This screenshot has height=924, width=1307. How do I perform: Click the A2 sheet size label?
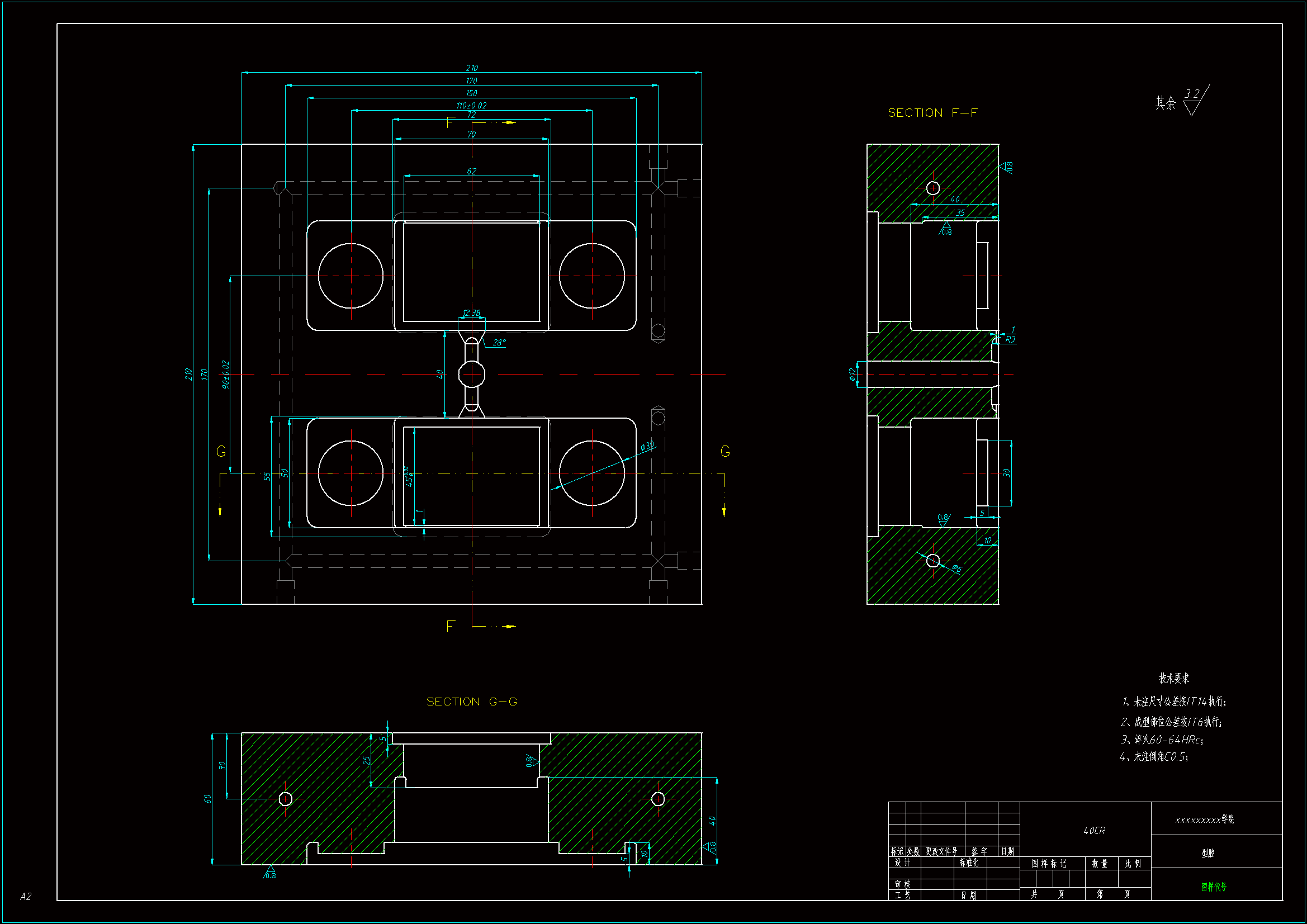pos(26,897)
